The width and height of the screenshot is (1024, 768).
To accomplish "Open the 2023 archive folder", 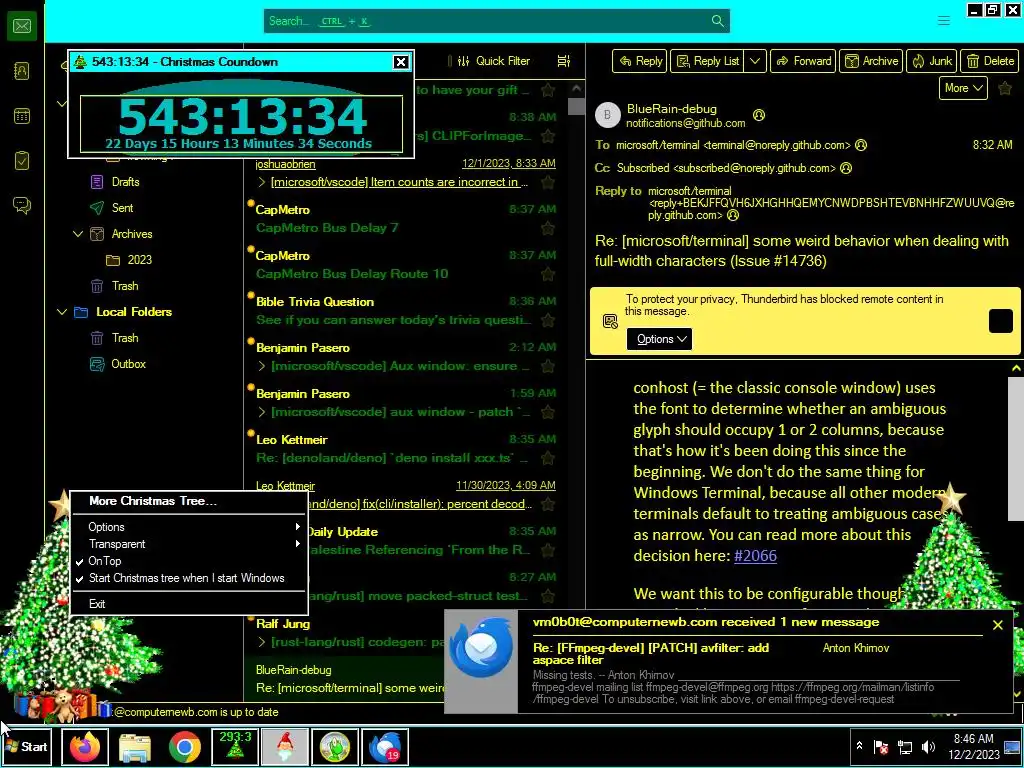I will (x=139, y=260).
